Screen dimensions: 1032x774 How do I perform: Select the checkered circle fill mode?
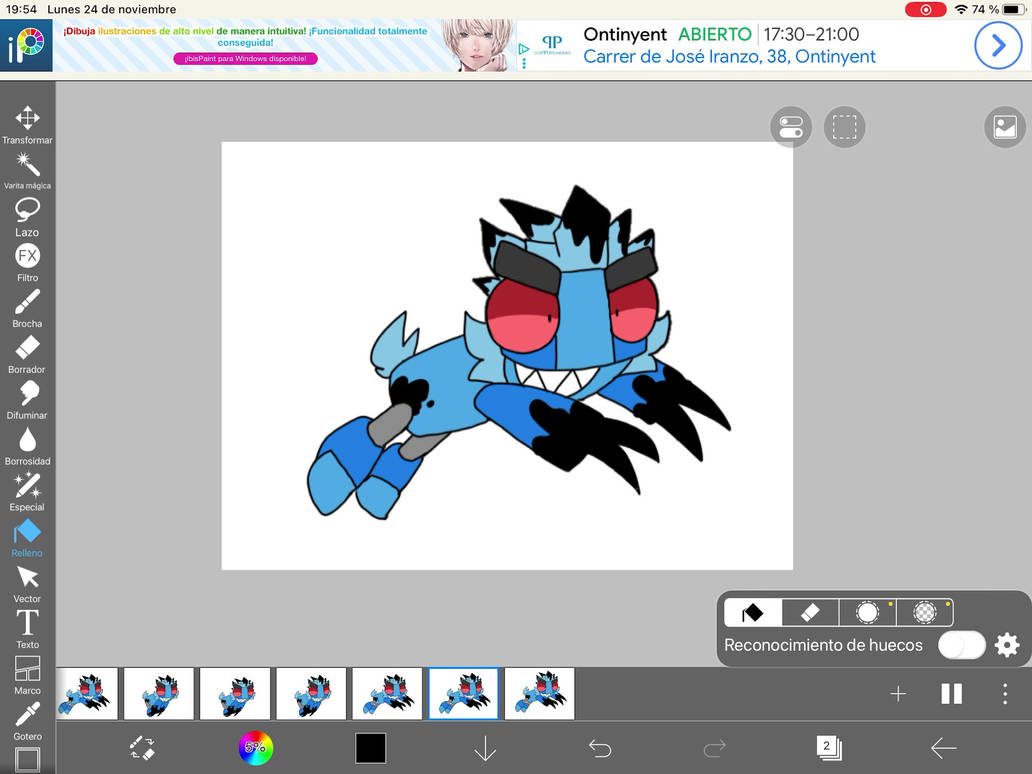pyautogui.click(x=925, y=613)
